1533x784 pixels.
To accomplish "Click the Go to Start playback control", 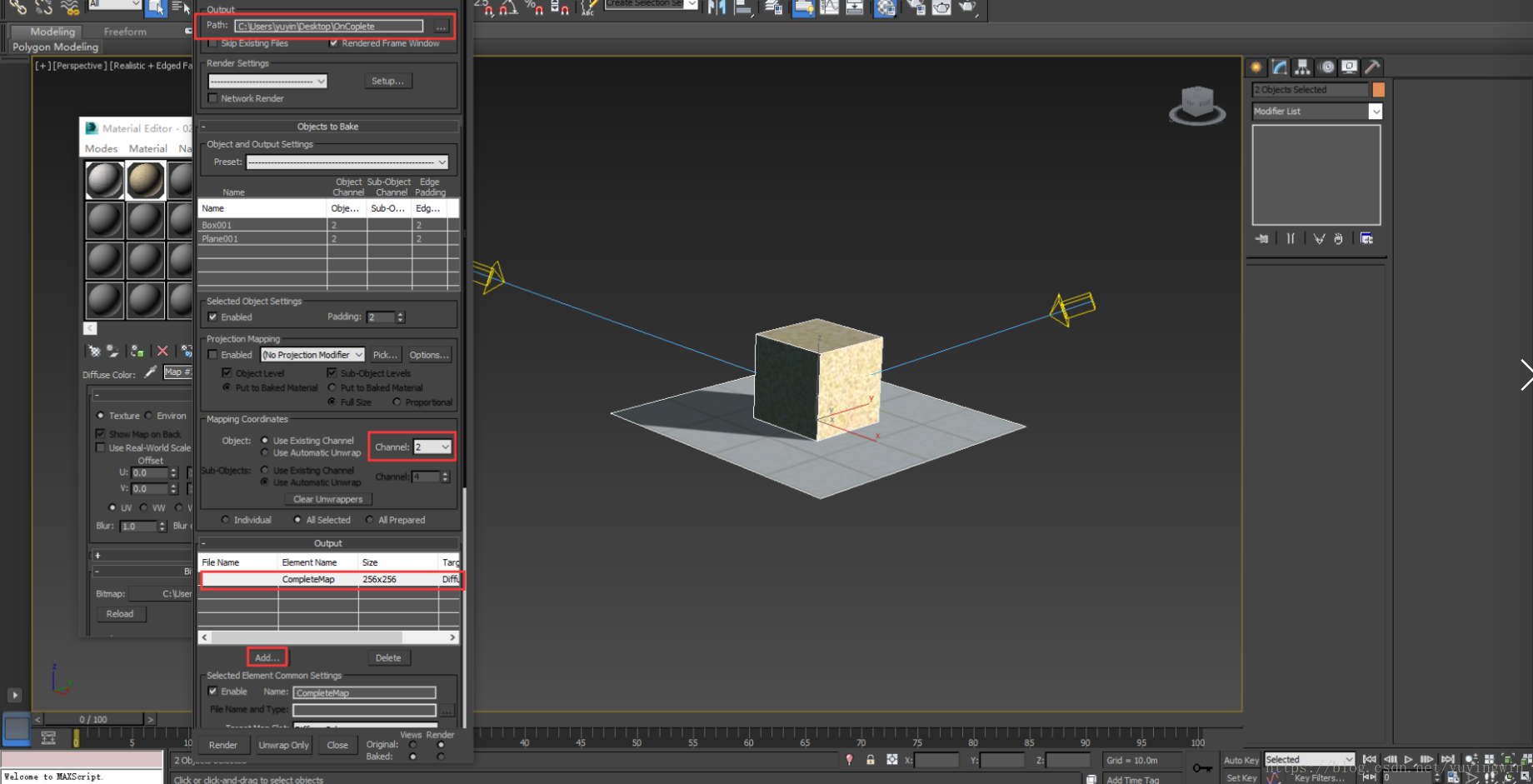I will pos(1370,760).
